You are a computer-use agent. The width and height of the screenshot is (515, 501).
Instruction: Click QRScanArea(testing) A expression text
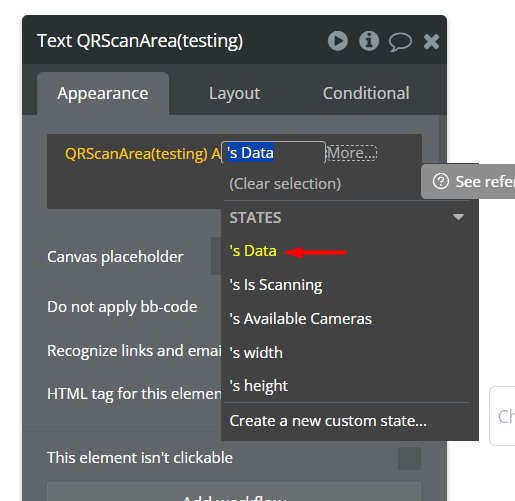pos(143,154)
